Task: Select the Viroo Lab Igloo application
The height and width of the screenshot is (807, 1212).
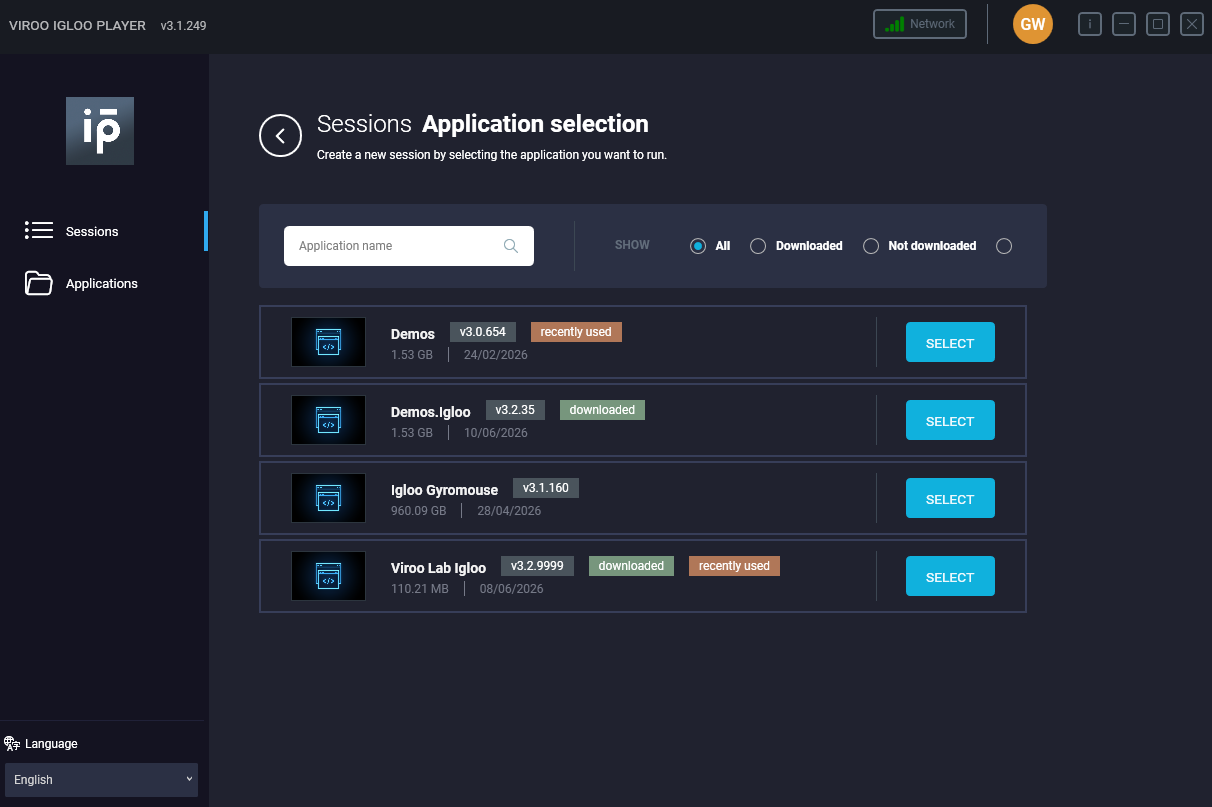Action: click(950, 576)
